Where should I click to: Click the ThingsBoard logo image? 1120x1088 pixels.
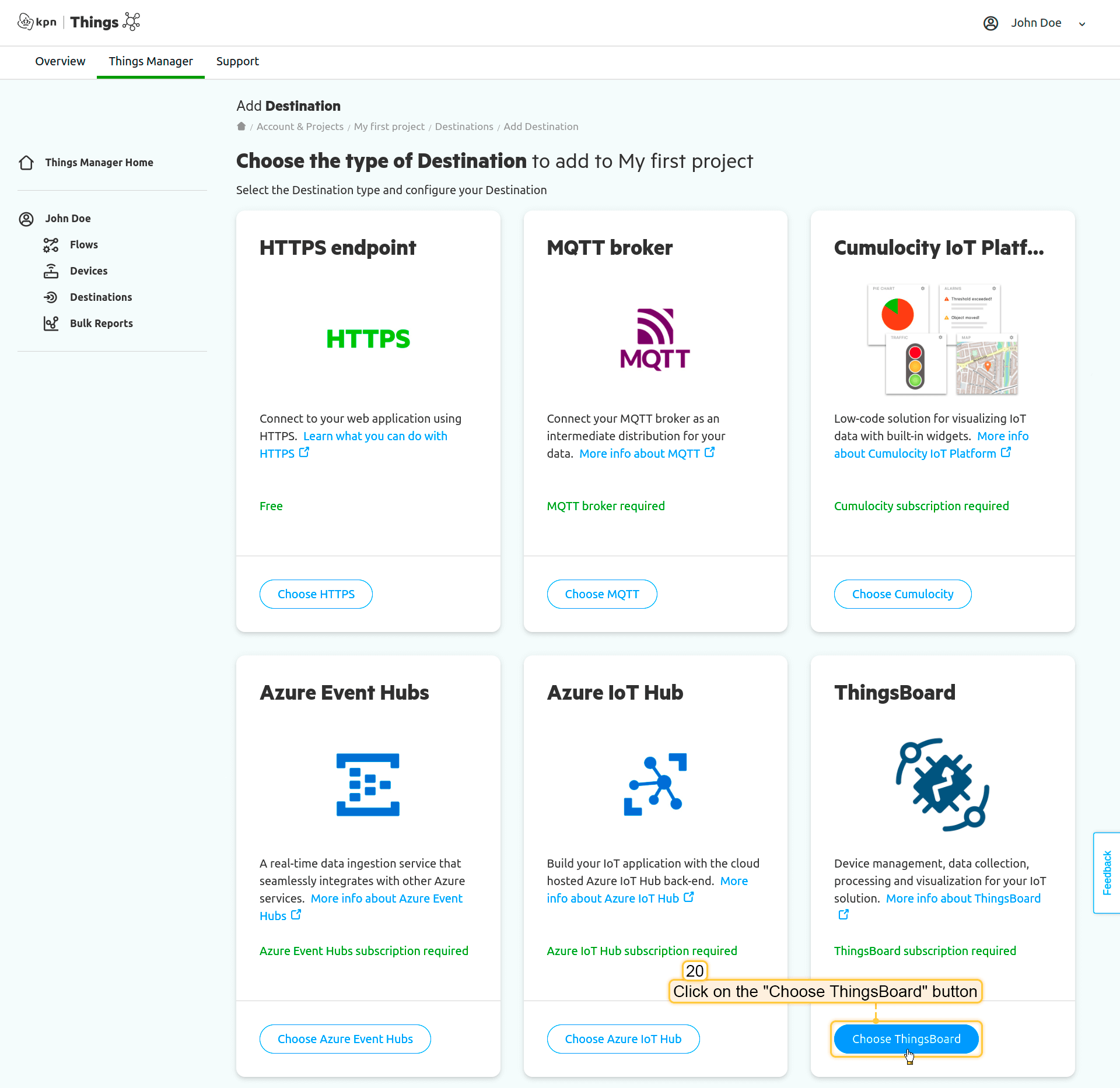(x=942, y=784)
